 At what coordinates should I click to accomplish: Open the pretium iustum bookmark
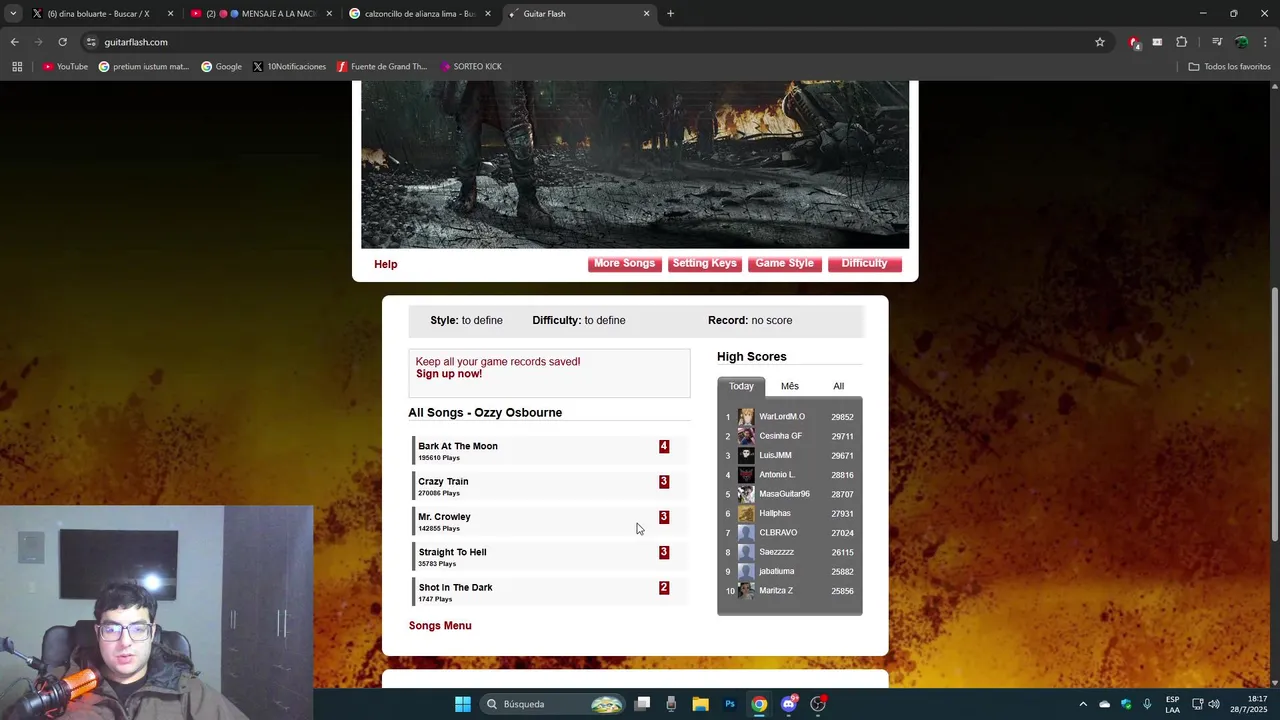(144, 67)
